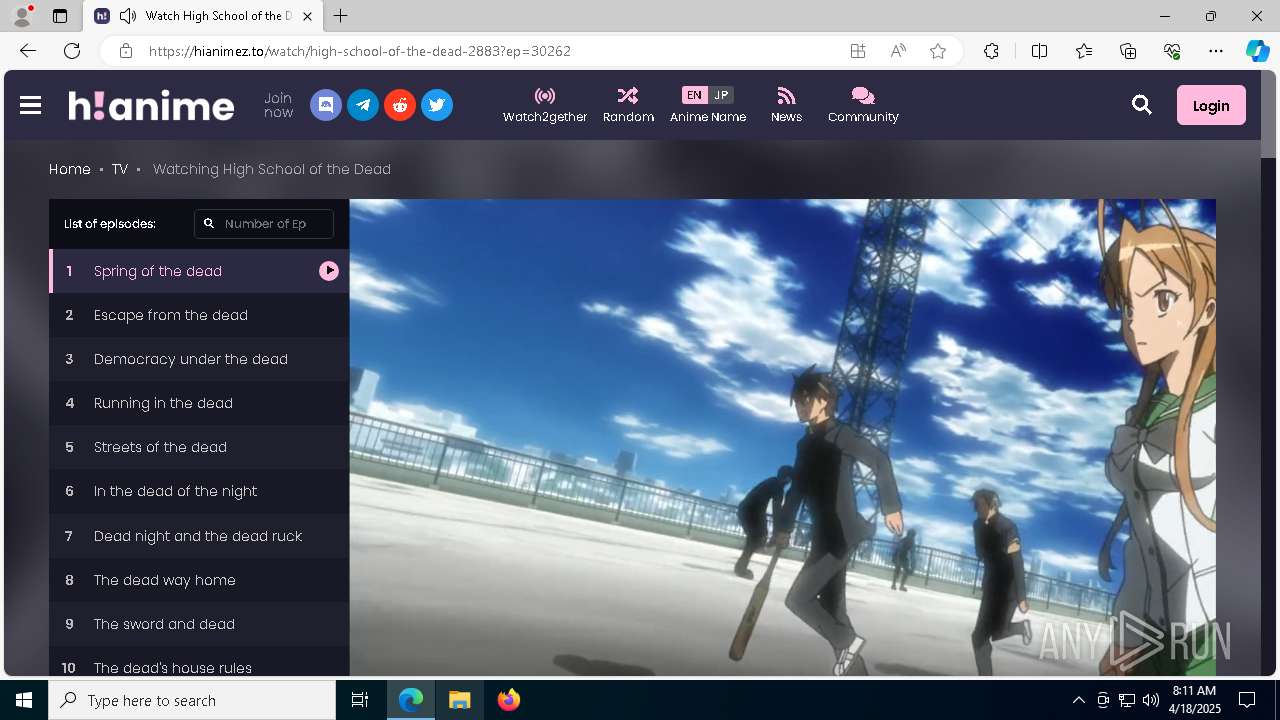Open Settings and more menu
Screen dimensions: 1280x720
[x=1216, y=51]
